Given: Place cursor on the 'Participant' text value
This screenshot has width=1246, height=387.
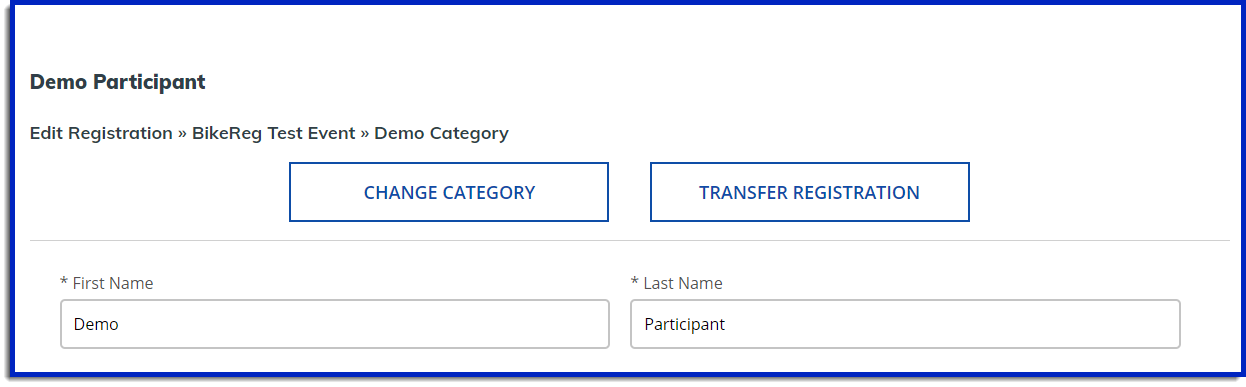Looking at the screenshot, I should coord(685,324).
